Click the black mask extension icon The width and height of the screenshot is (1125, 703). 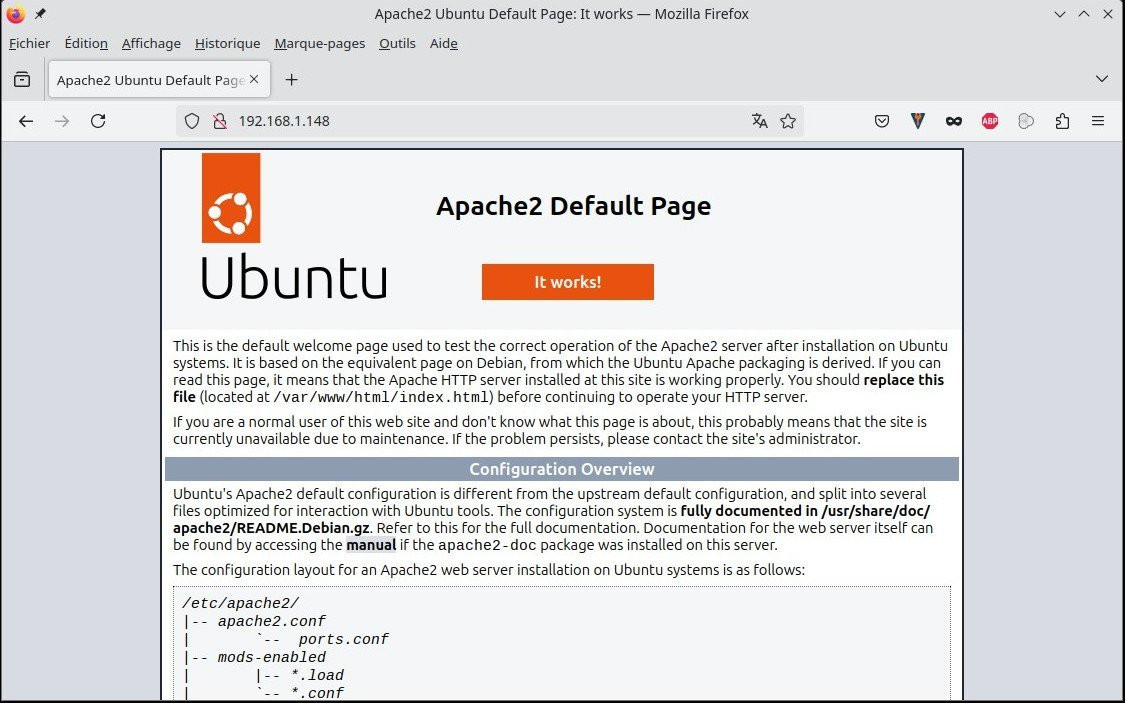(x=954, y=121)
